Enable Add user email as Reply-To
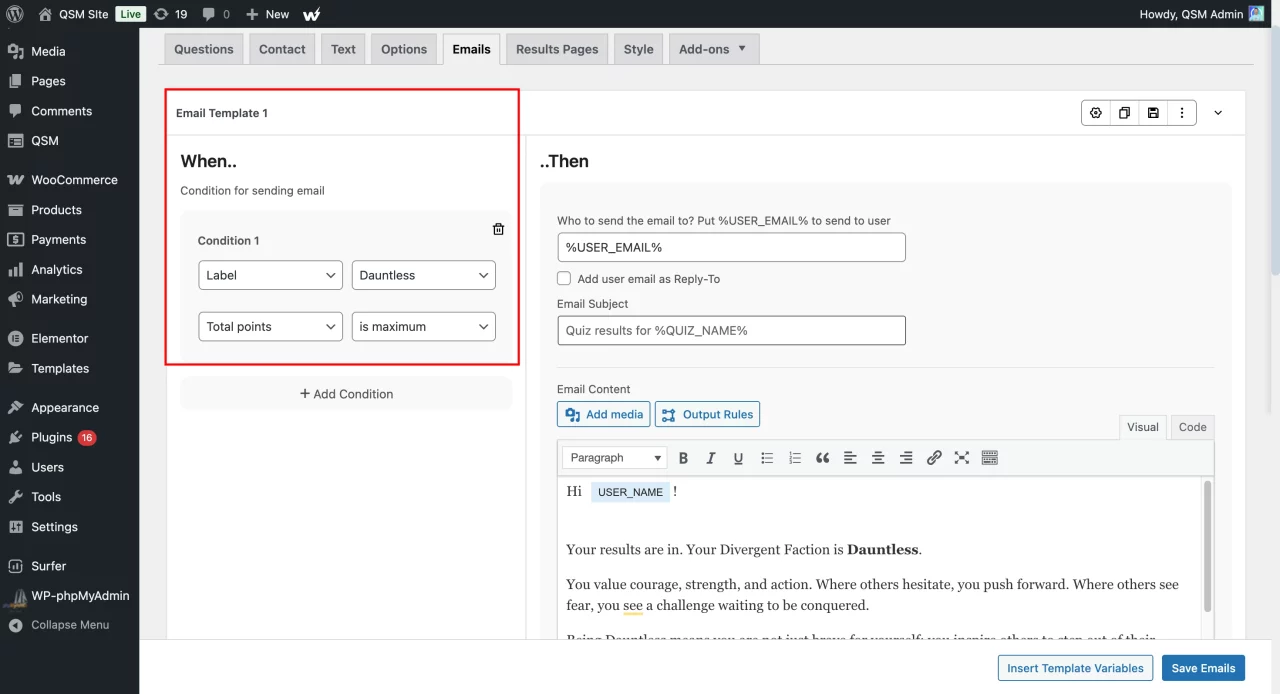 tap(564, 279)
